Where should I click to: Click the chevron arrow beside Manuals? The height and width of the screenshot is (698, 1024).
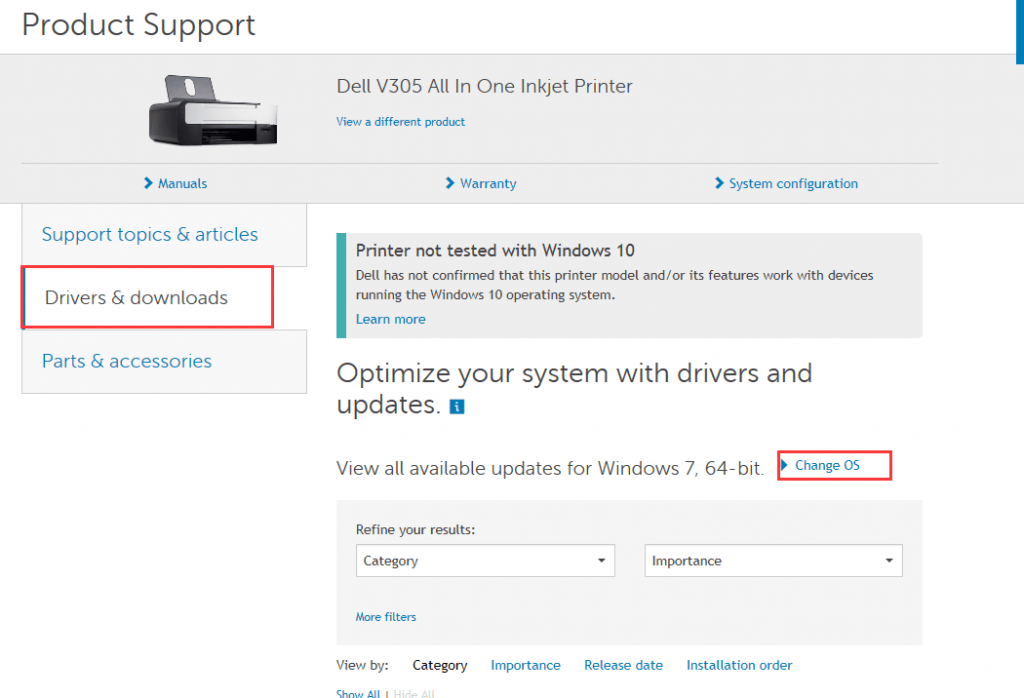click(x=148, y=183)
